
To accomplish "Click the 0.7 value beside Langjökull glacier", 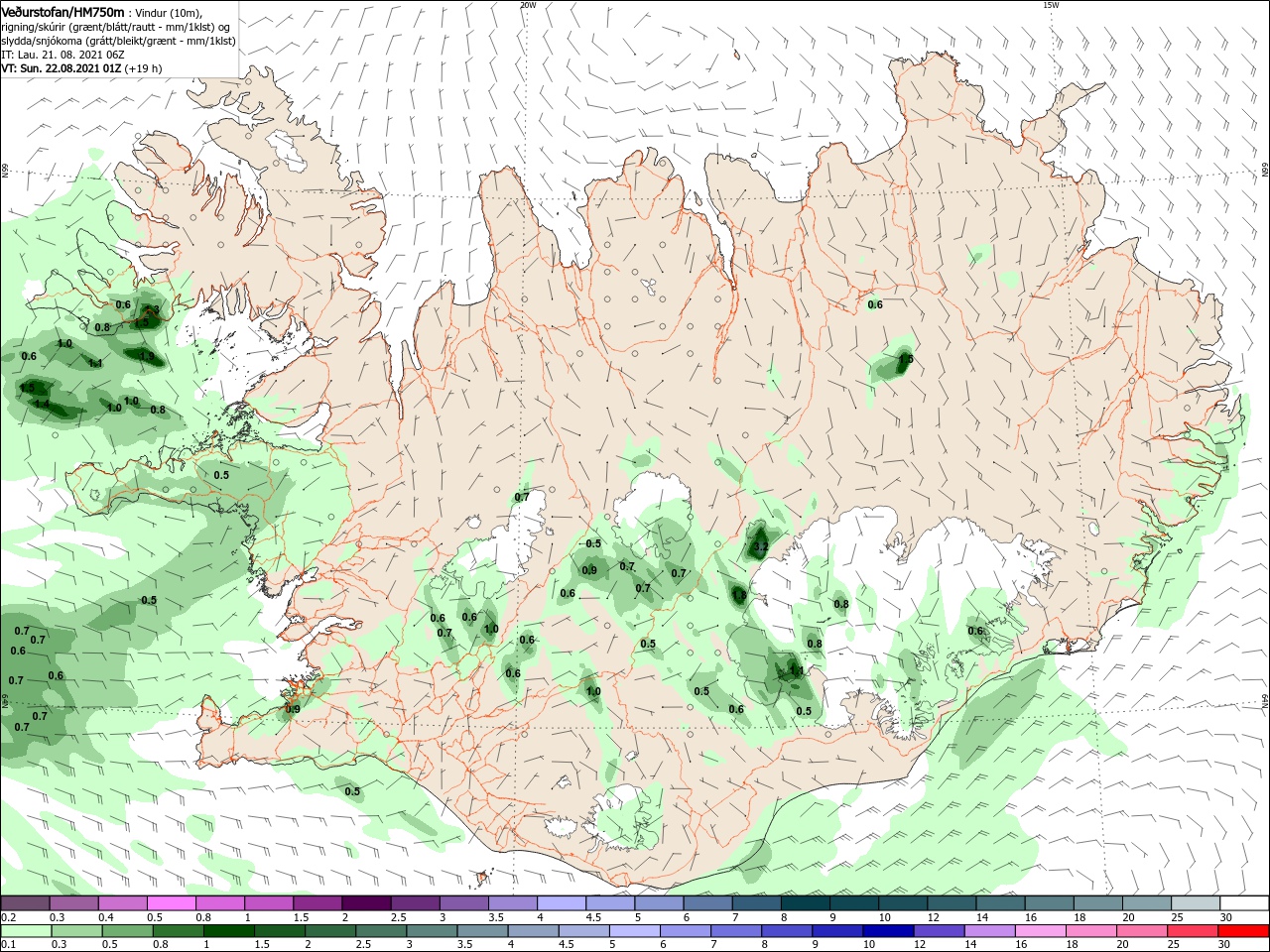I will click(522, 497).
